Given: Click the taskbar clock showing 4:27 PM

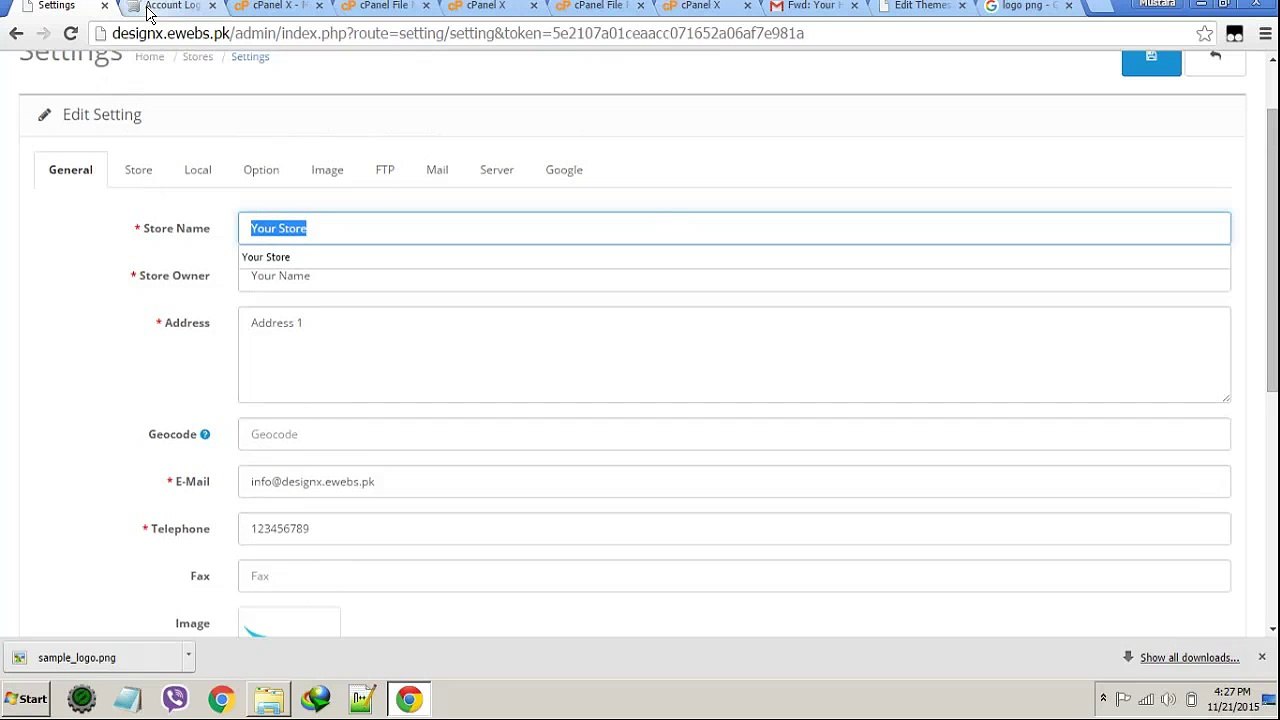Looking at the screenshot, I should tap(1232, 699).
